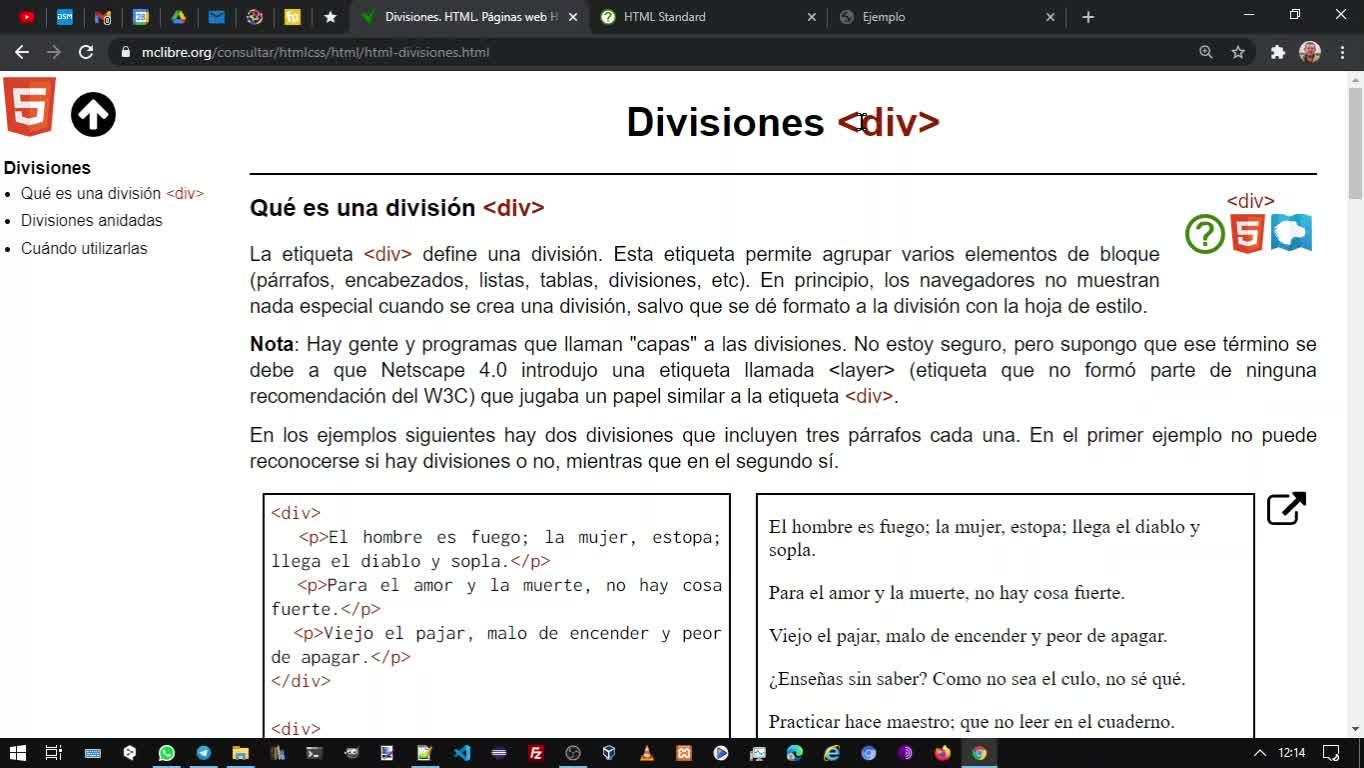Close the HTML Standard tab

(811, 17)
